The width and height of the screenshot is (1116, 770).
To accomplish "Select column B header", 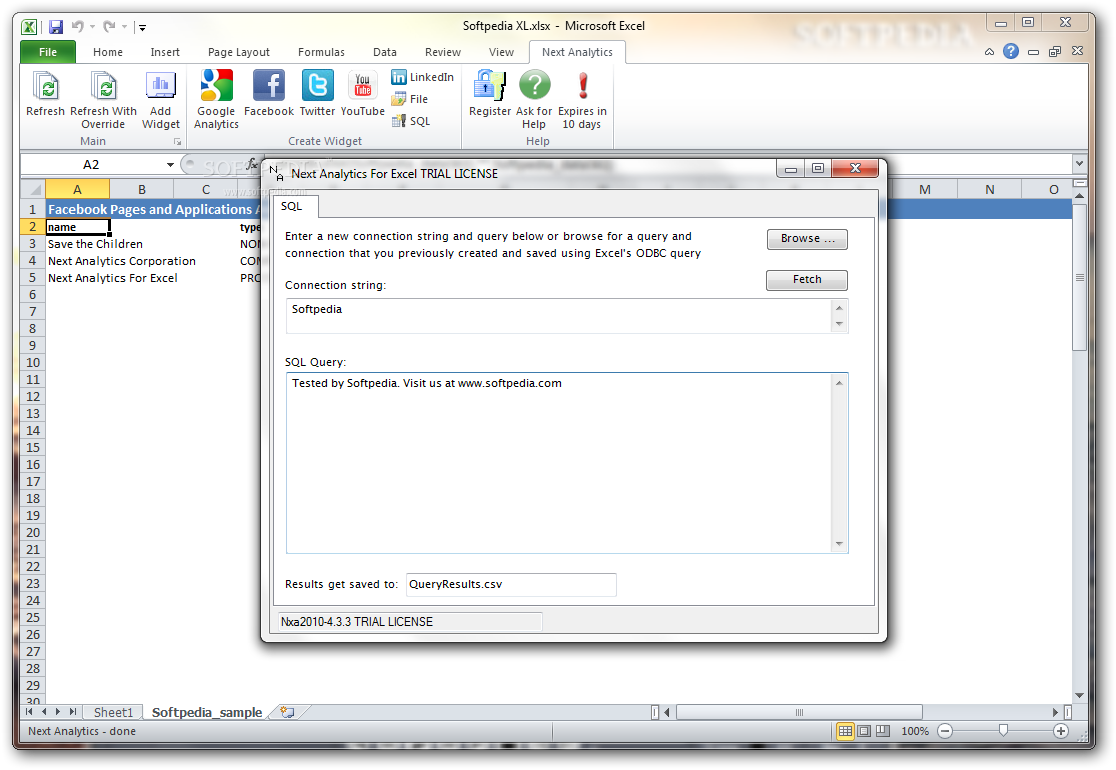I will 142,189.
